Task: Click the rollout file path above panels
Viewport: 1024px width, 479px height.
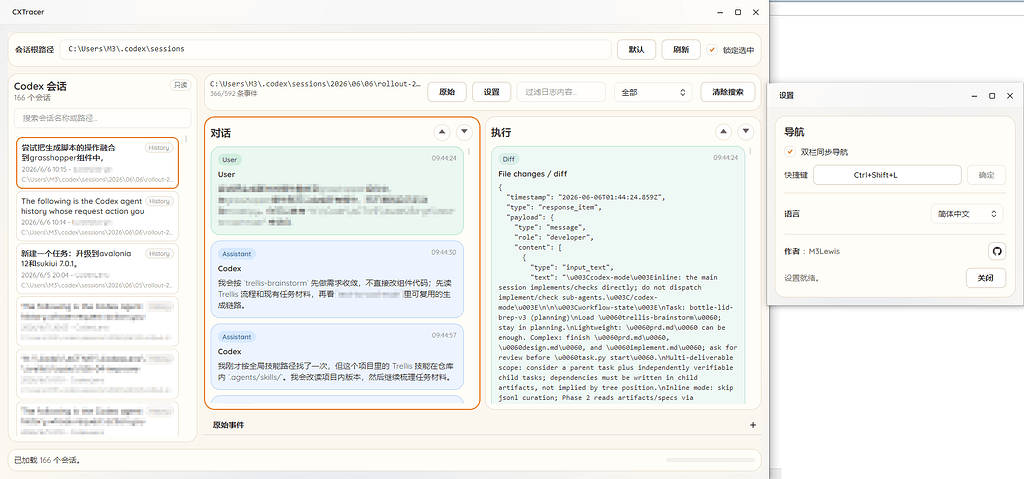Action: click(x=315, y=84)
